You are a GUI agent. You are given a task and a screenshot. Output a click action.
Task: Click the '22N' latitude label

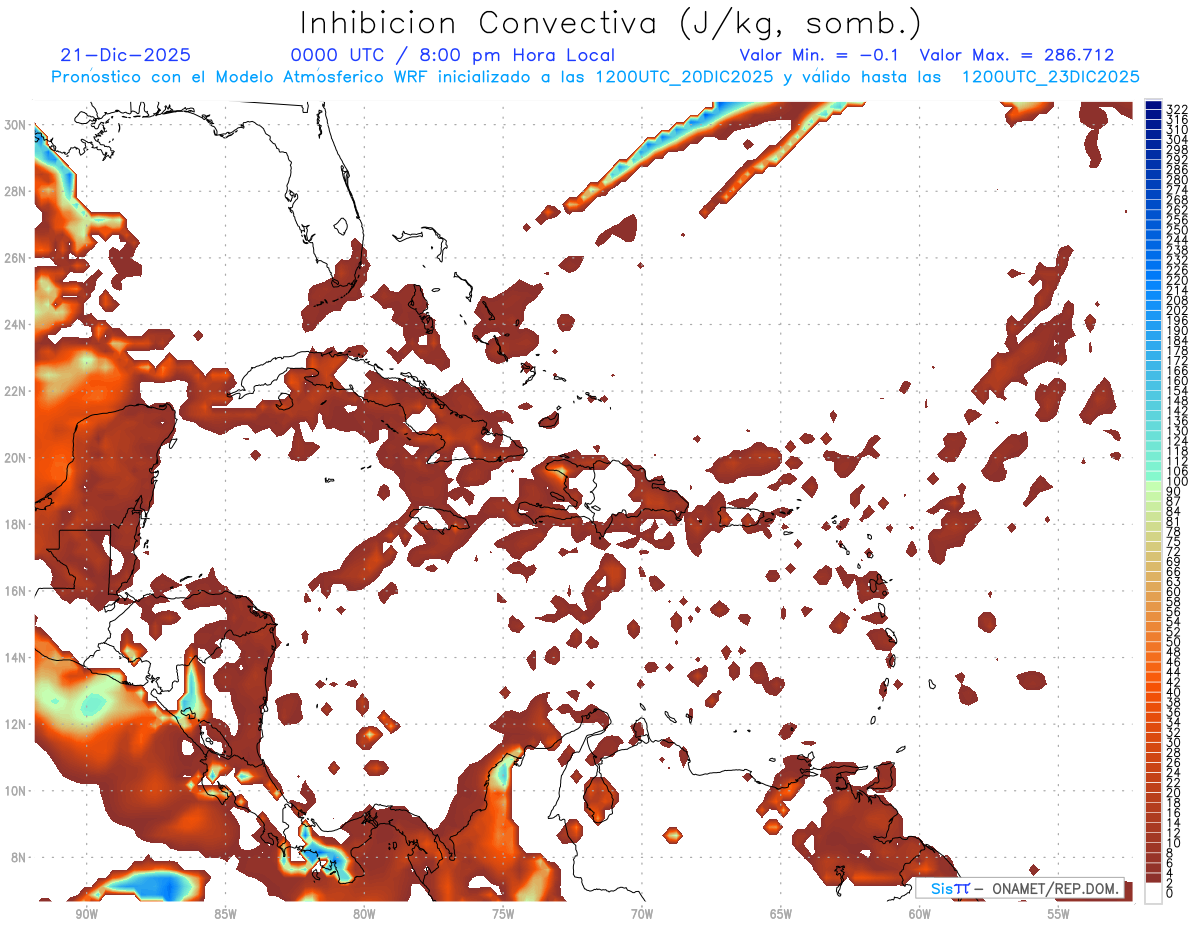16,391
